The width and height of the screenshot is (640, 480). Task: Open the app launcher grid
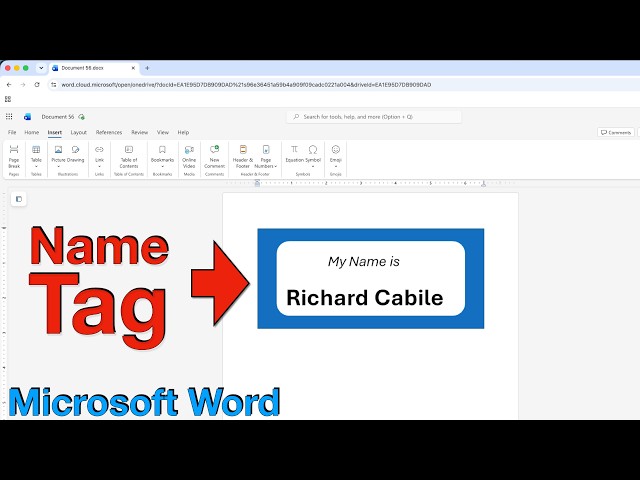click(9, 117)
